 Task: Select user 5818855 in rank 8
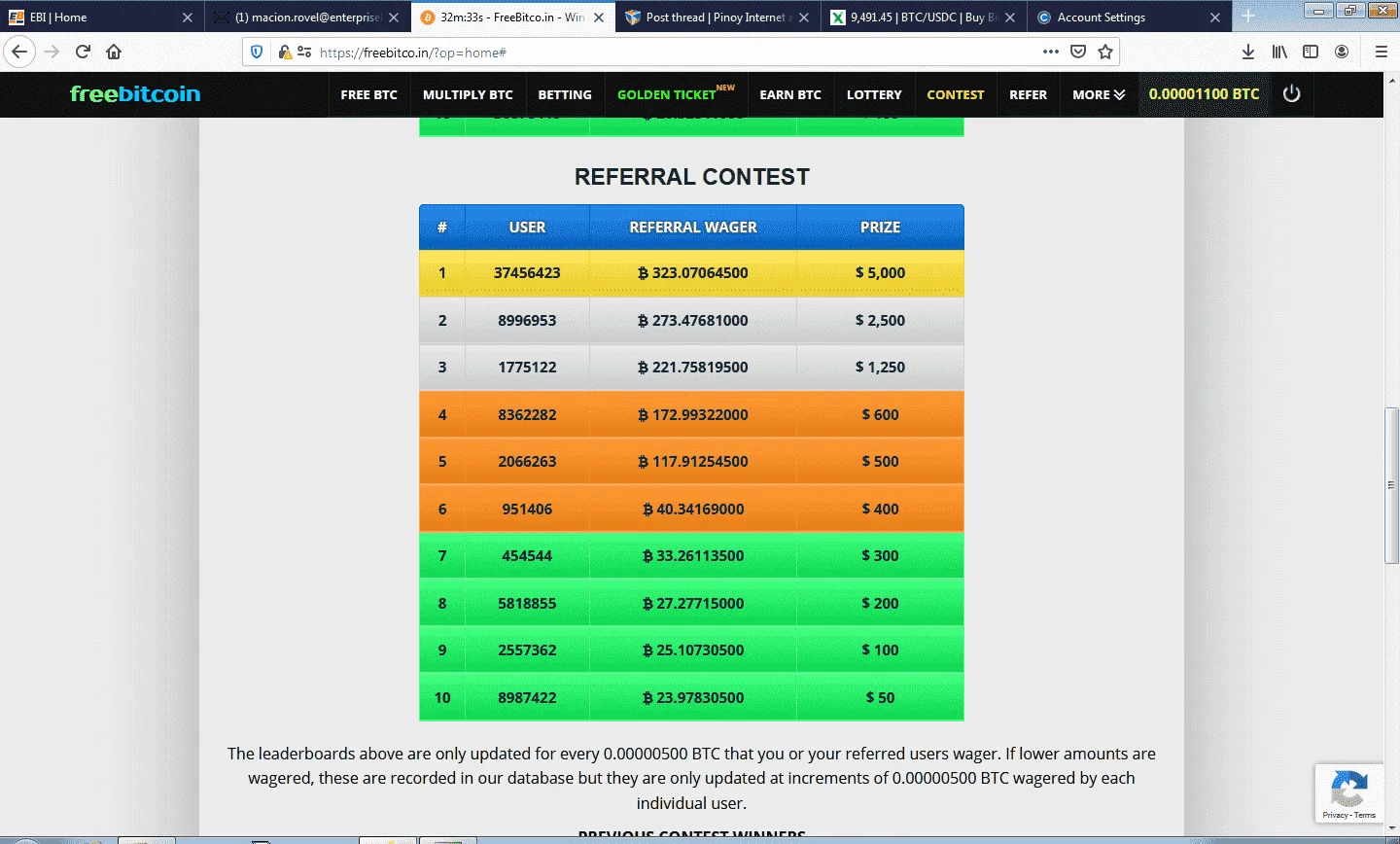coord(527,603)
